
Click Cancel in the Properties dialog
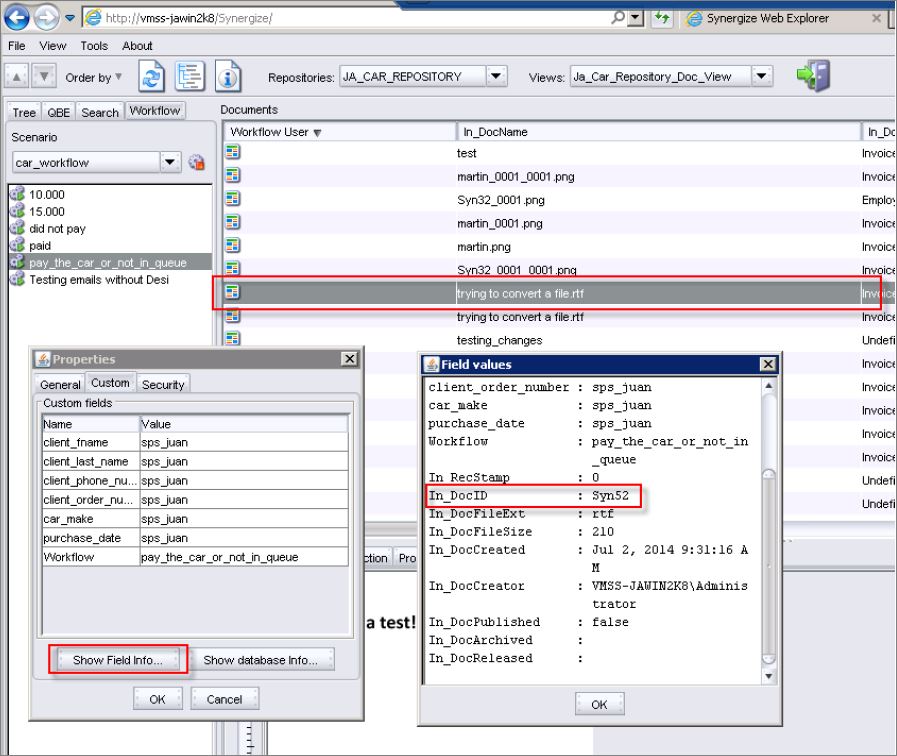[x=224, y=699]
